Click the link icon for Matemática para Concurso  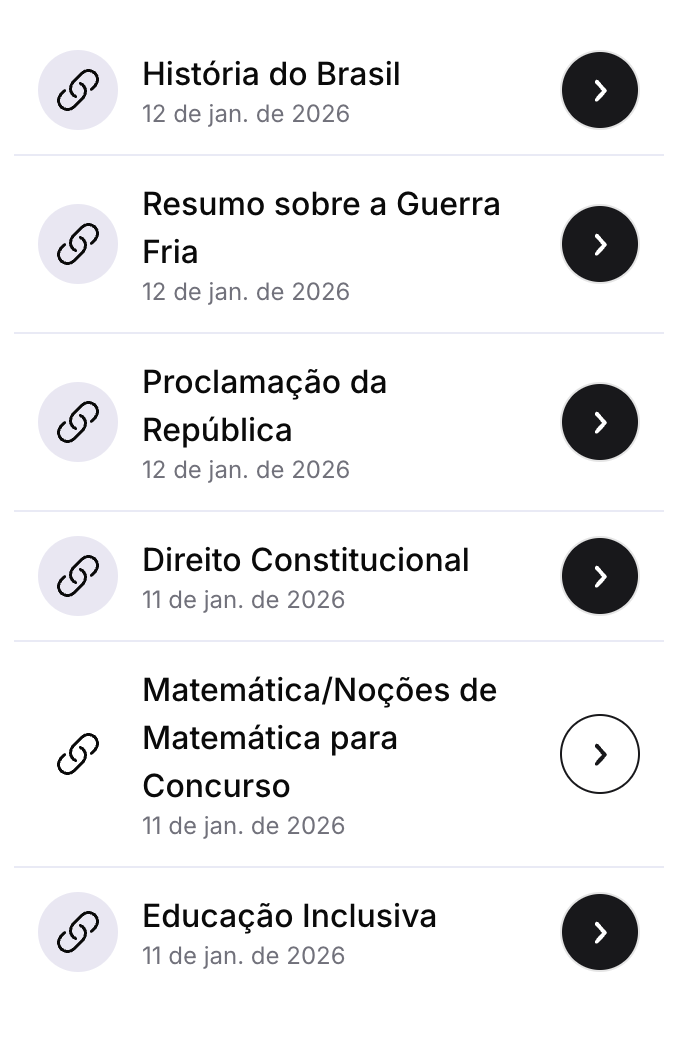78,754
